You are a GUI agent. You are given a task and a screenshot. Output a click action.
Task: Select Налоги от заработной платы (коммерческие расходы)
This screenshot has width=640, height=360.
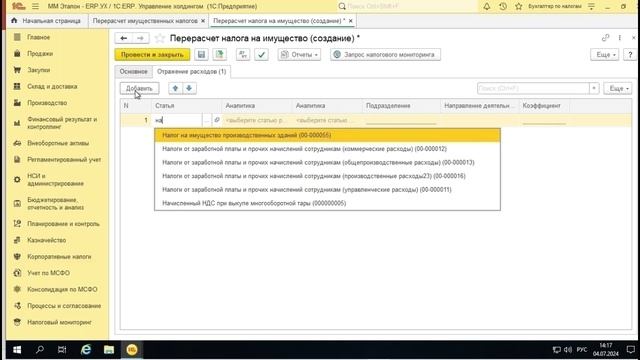coord(327,149)
